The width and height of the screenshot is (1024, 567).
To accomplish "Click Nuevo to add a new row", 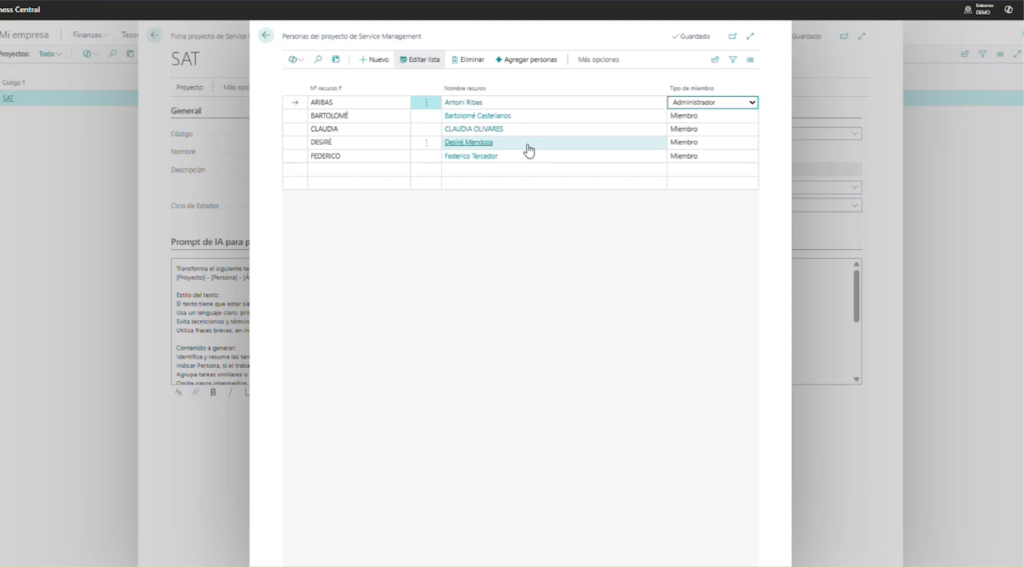I will point(374,60).
